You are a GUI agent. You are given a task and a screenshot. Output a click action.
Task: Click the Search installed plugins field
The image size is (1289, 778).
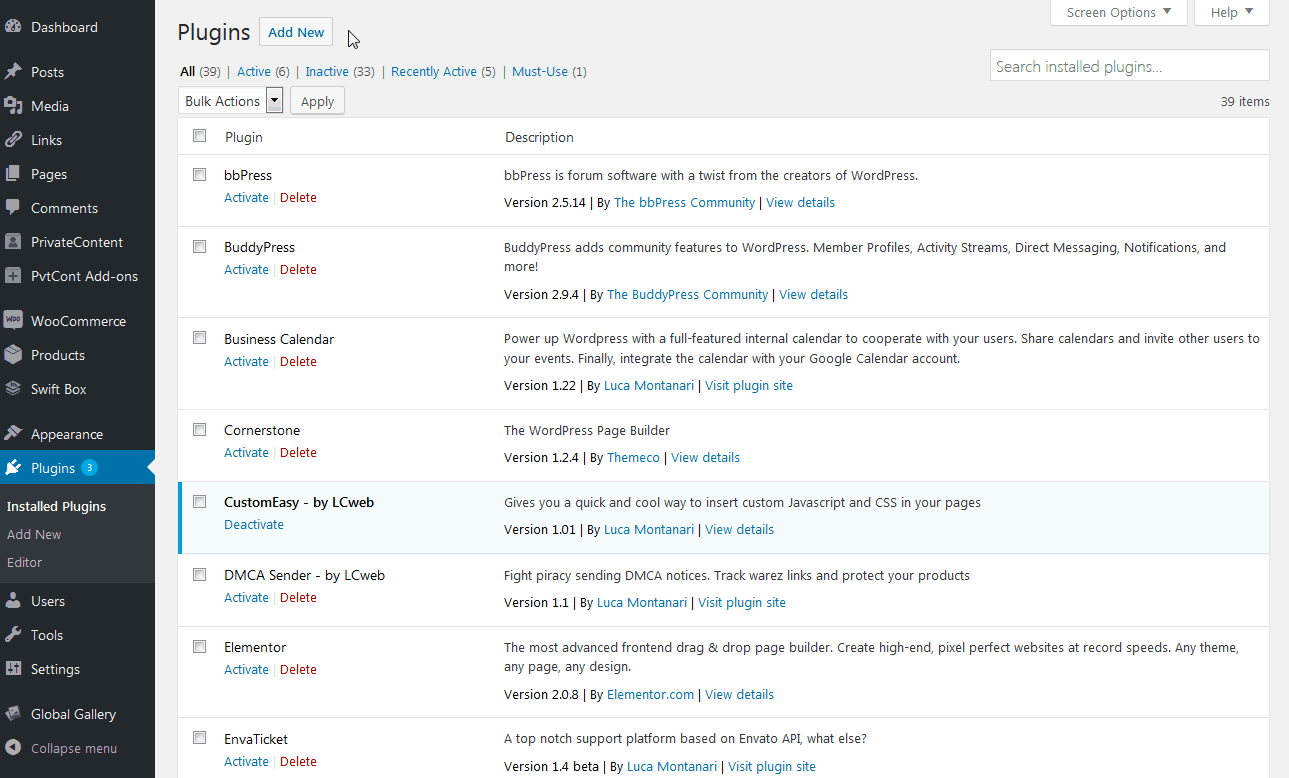click(1130, 66)
